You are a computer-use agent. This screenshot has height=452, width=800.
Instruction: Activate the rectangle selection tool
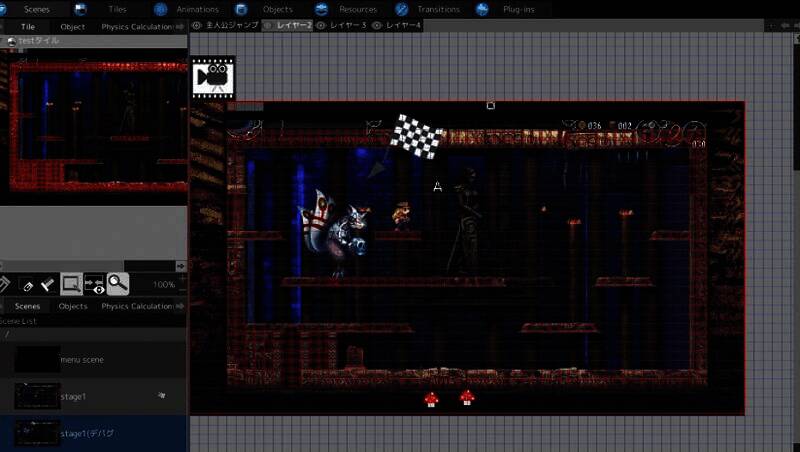point(71,285)
